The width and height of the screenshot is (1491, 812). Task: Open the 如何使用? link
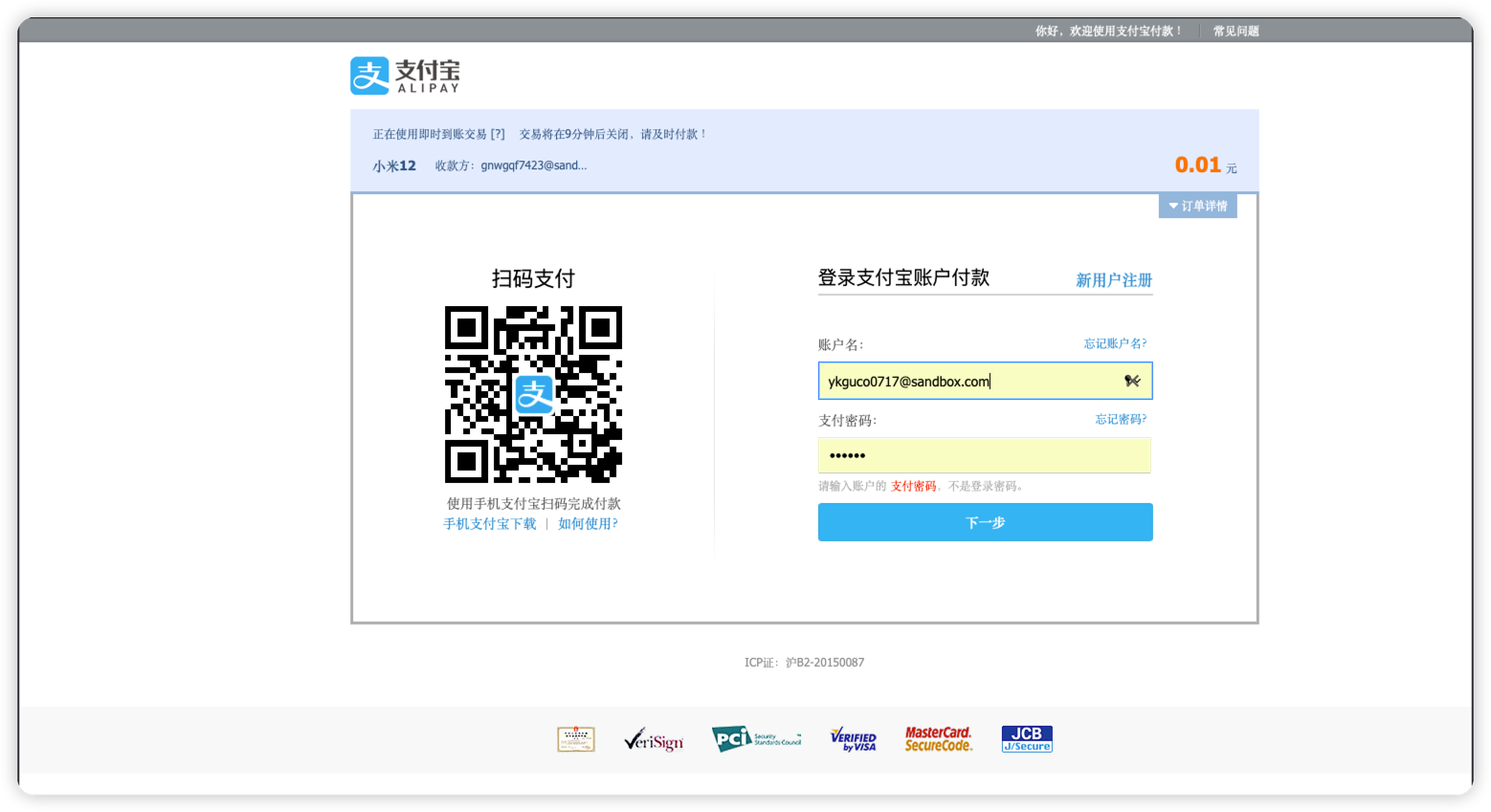[x=588, y=523]
